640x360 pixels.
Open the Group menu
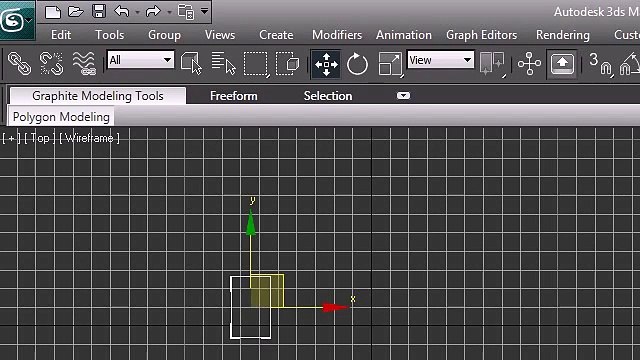164,35
